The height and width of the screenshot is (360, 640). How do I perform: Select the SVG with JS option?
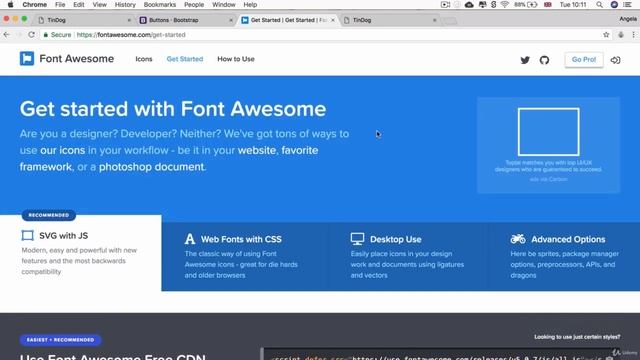pos(81,253)
